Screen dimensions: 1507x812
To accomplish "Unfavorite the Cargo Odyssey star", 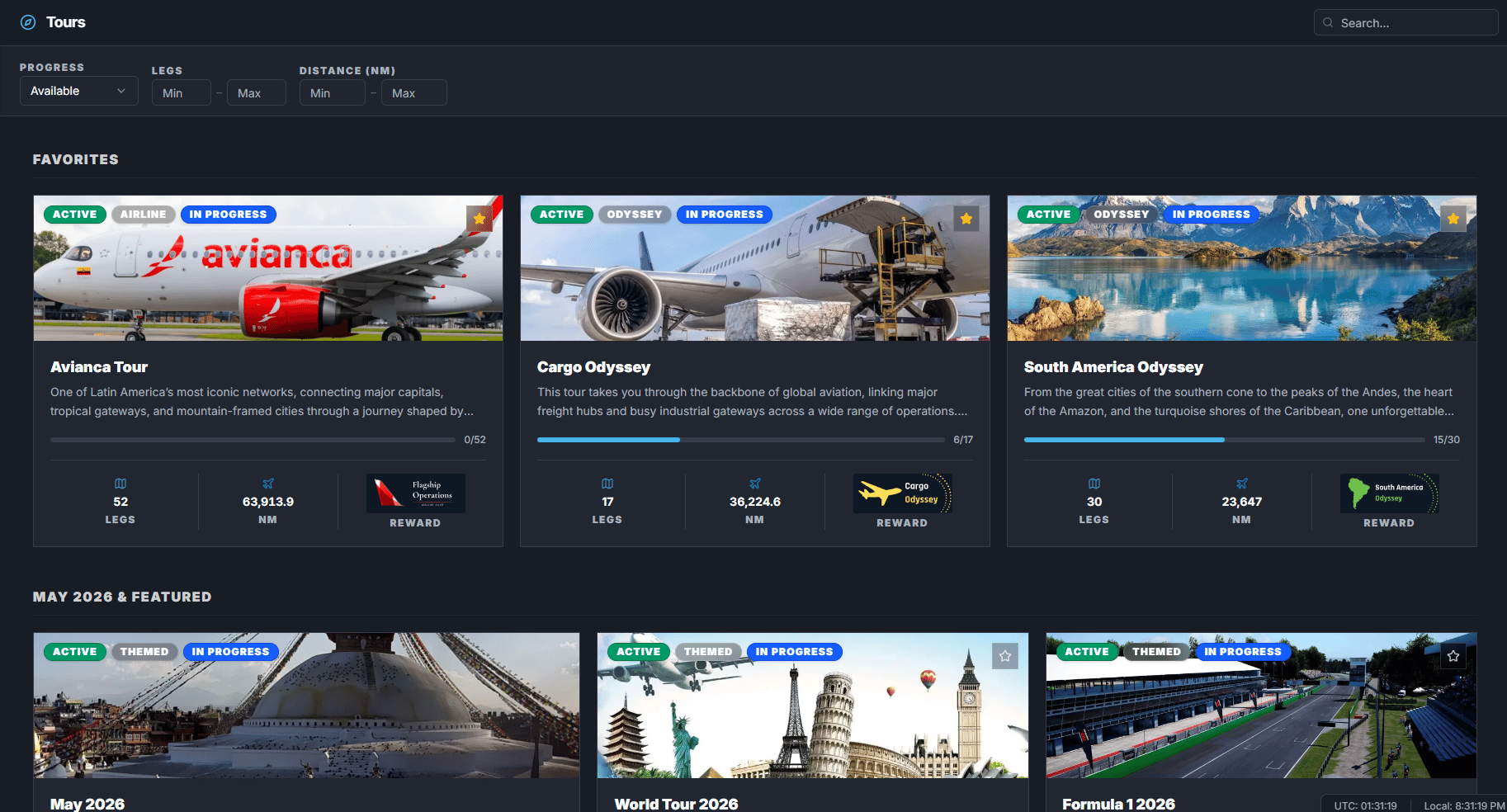I will [x=966, y=219].
